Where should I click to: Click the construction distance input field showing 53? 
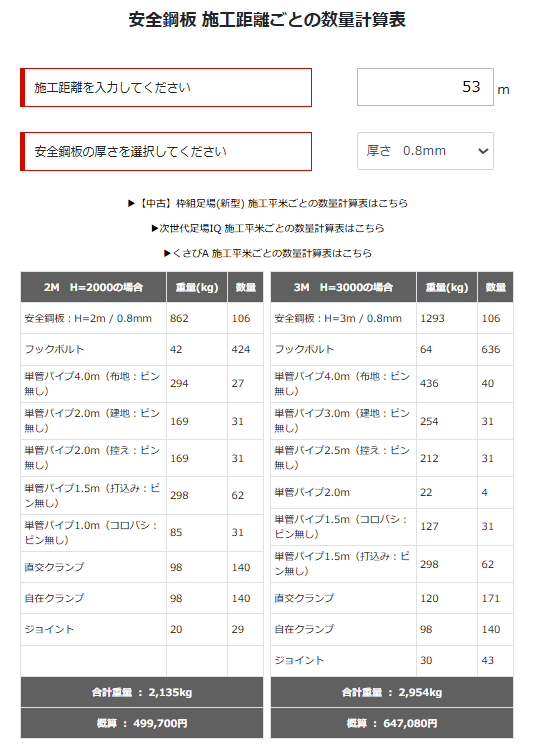click(425, 87)
